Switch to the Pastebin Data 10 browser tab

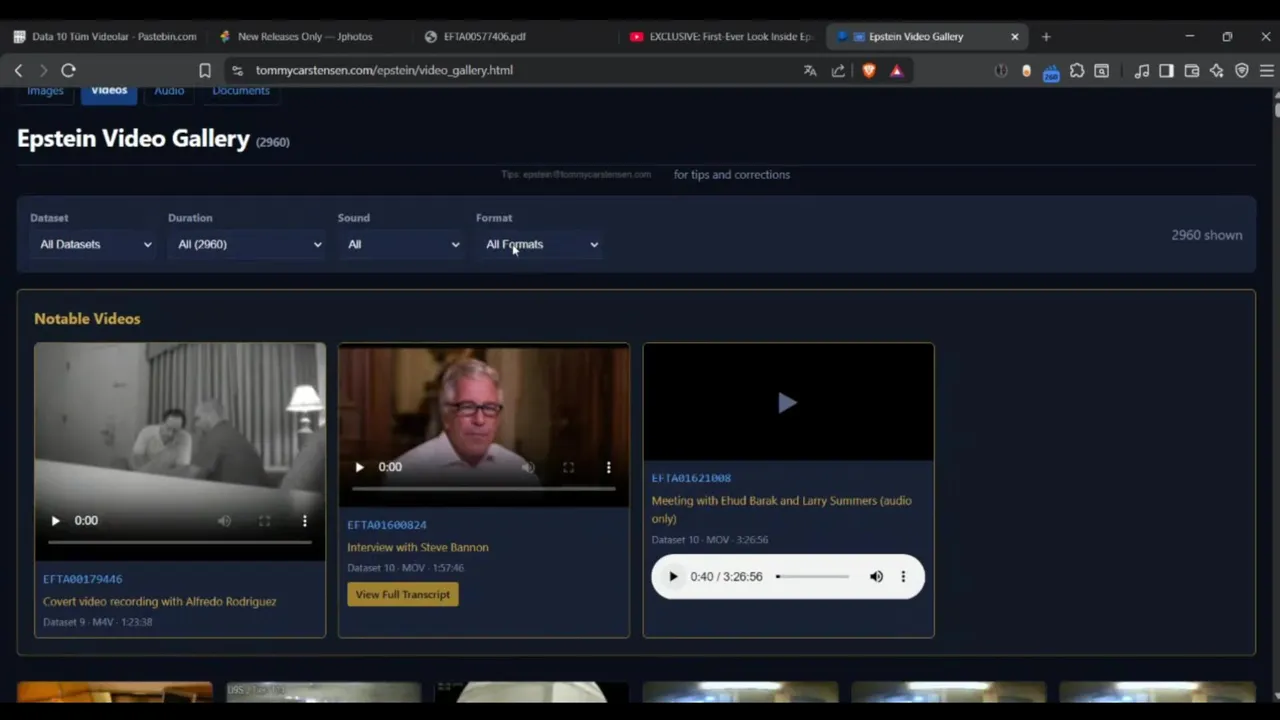click(105, 36)
